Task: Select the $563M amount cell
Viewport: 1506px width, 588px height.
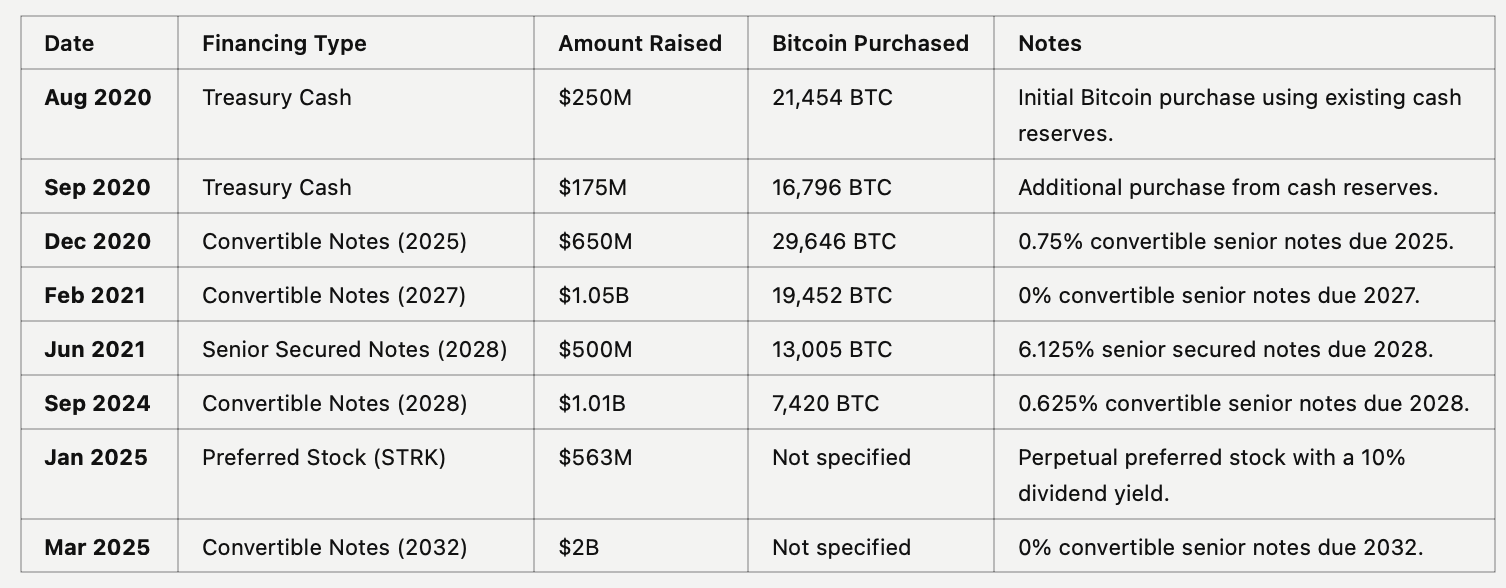Action: pyautogui.click(x=596, y=458)
